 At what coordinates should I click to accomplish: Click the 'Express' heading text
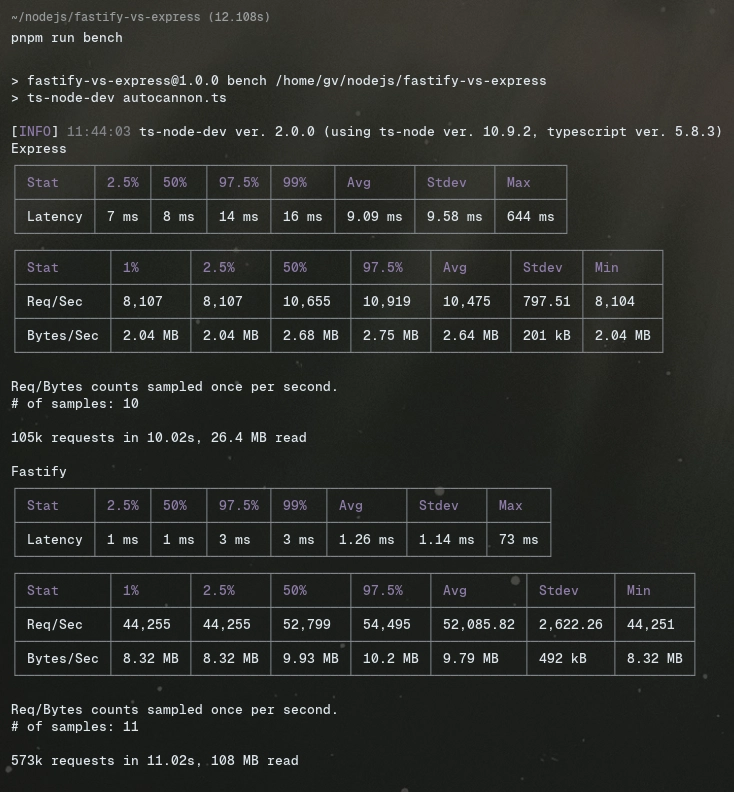click(38, 149)
